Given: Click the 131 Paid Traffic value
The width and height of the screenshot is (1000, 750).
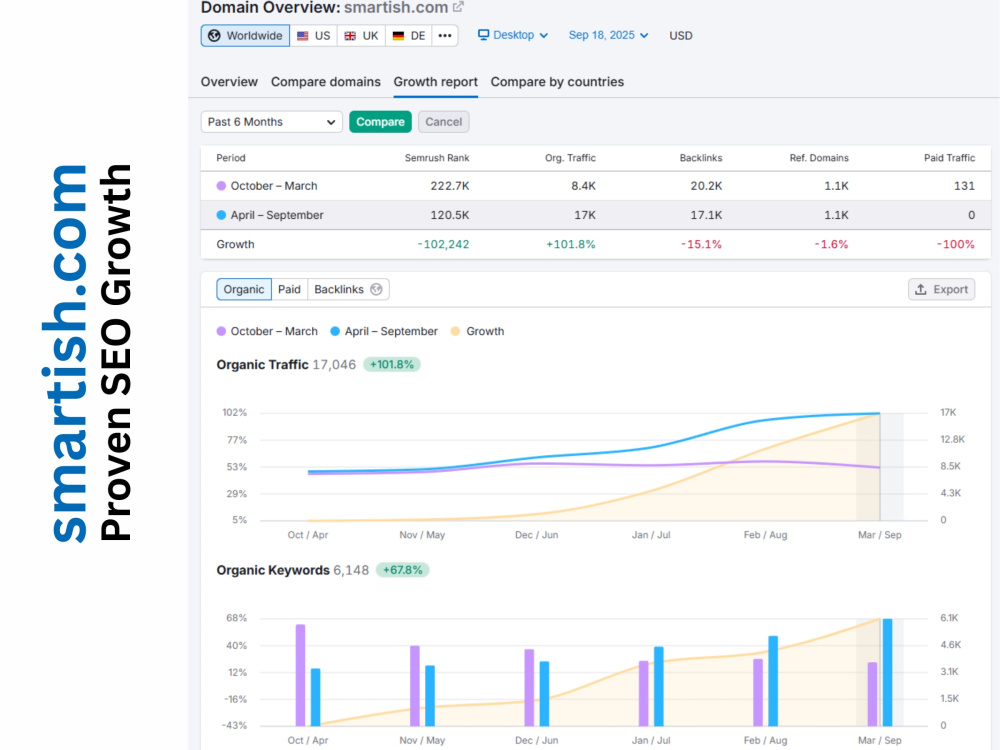Looking at the screenshot, I should click(964, 186).
